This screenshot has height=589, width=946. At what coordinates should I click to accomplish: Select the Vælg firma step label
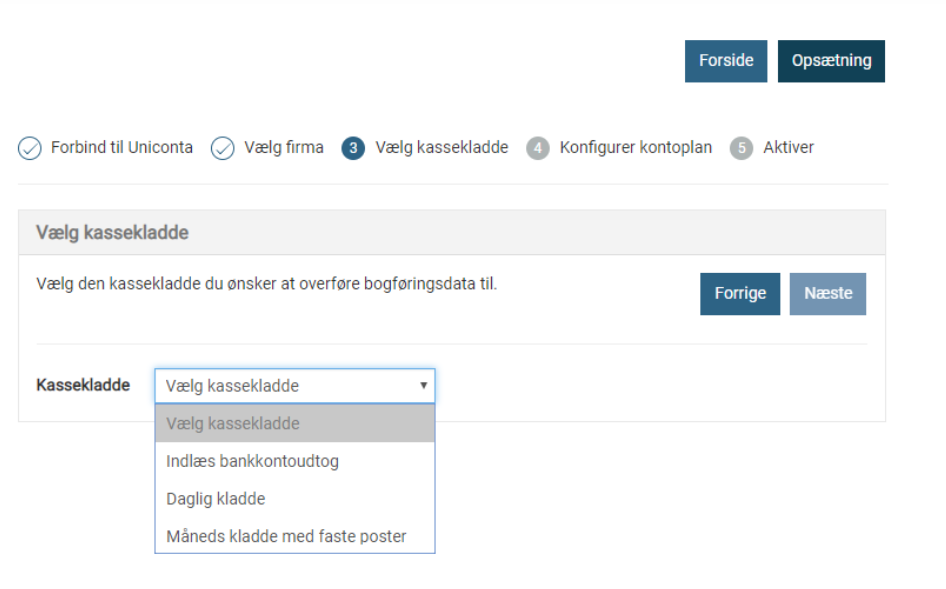284,148
